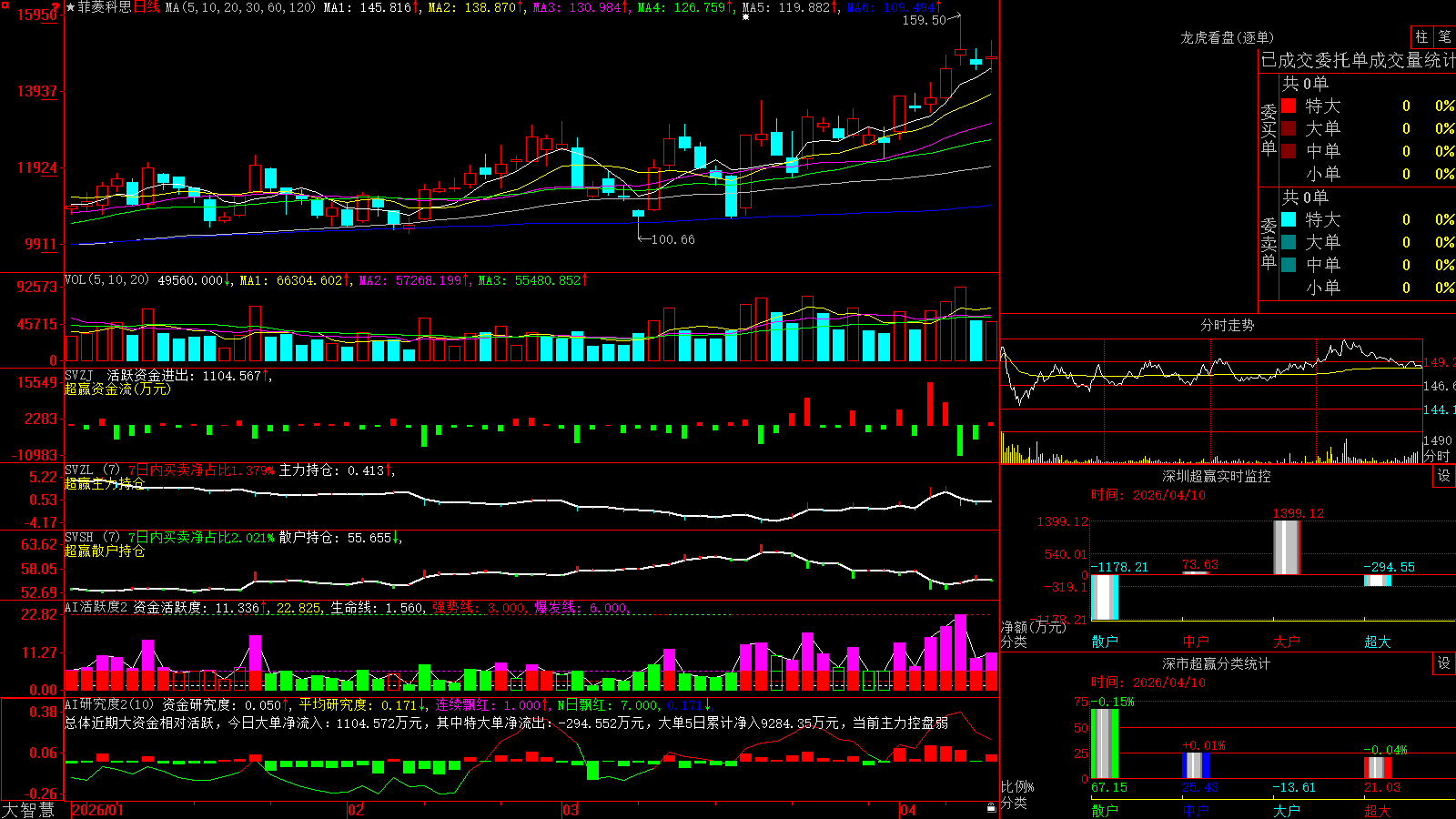Click the 159.50 high price annotation
This screenshot has height=819, width=1456.
924,20
